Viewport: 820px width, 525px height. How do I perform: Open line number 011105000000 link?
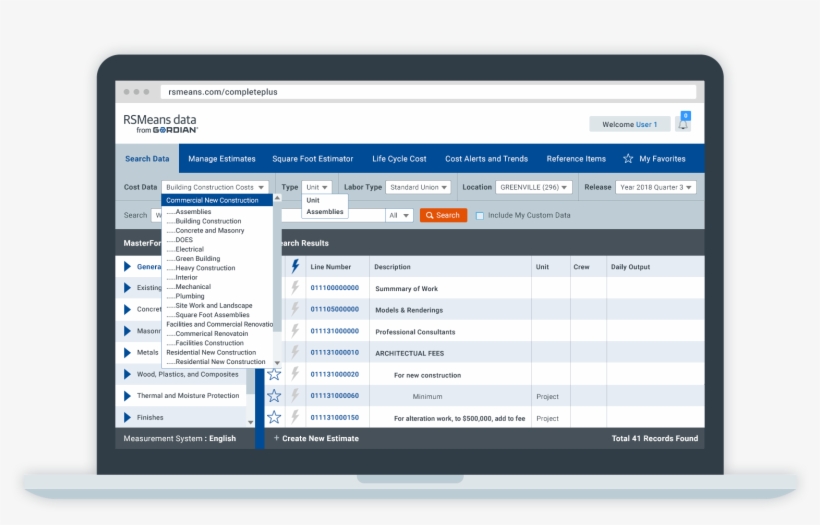(335, 309)
